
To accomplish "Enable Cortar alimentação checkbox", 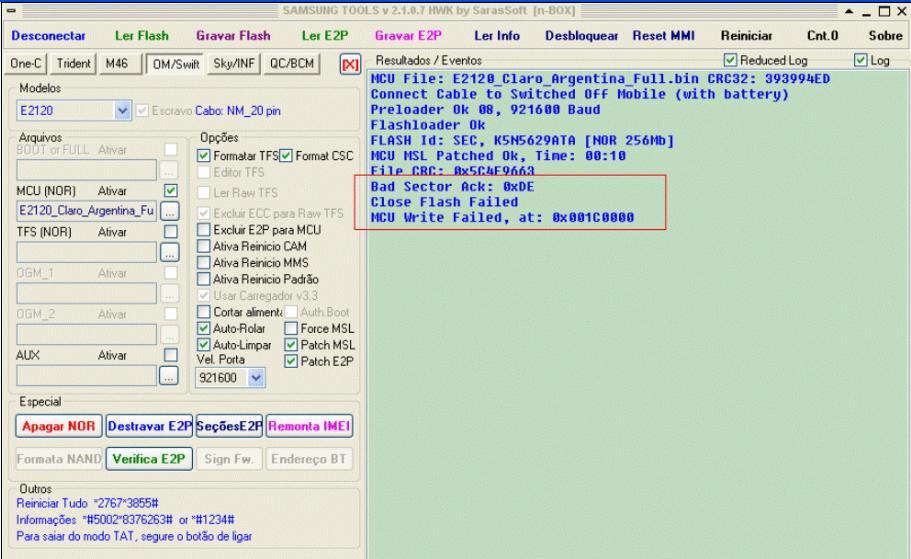I will tap(203, 312).
